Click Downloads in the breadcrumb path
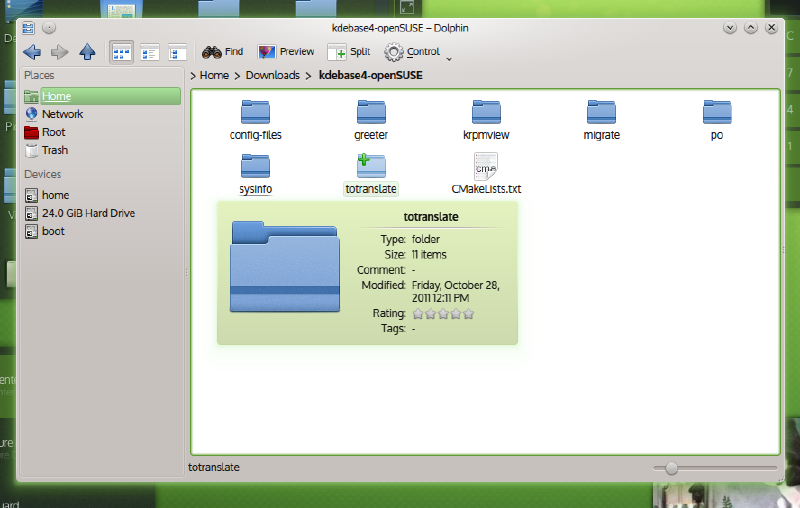 [x=272, y=75]
